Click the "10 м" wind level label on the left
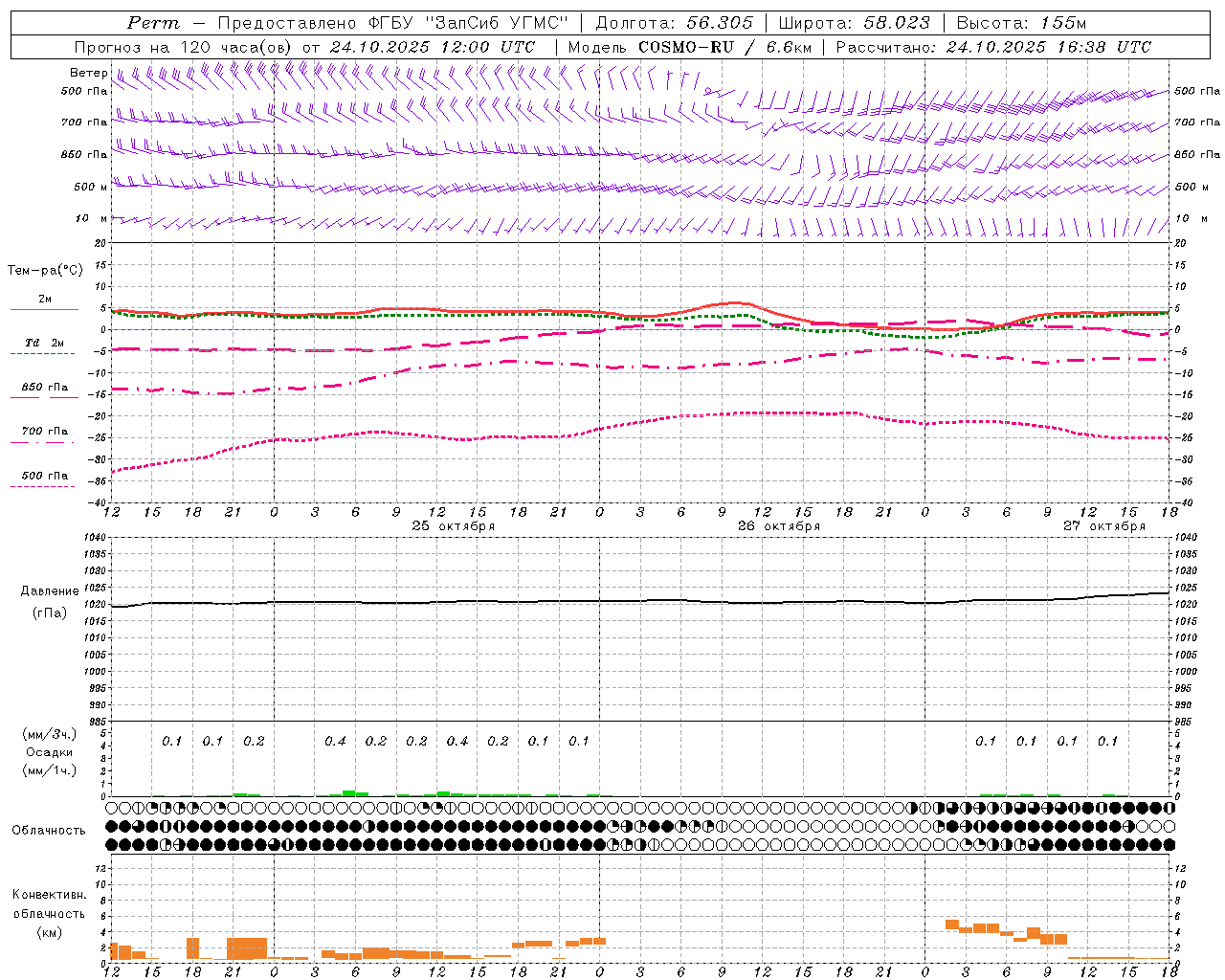The width and height of the screenshot is (1225, 980). coord(91,218)
